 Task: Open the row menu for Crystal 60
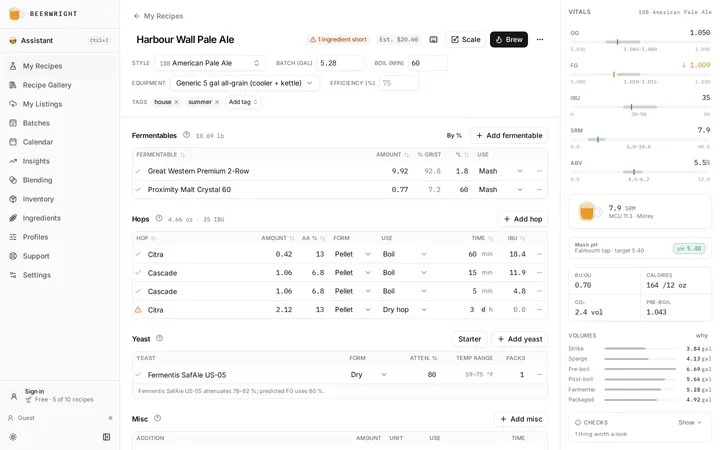click(540, 189)
